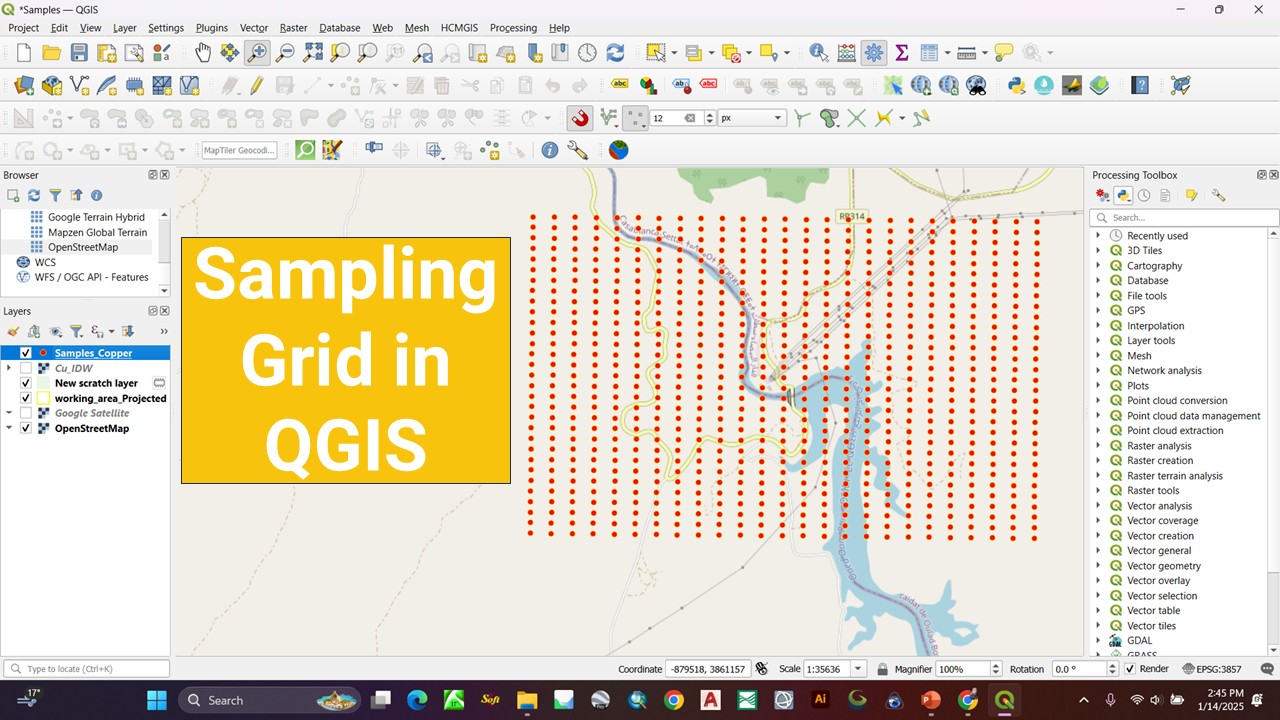Toggle visibility of Samples_Copper layer

coord(26,353)
